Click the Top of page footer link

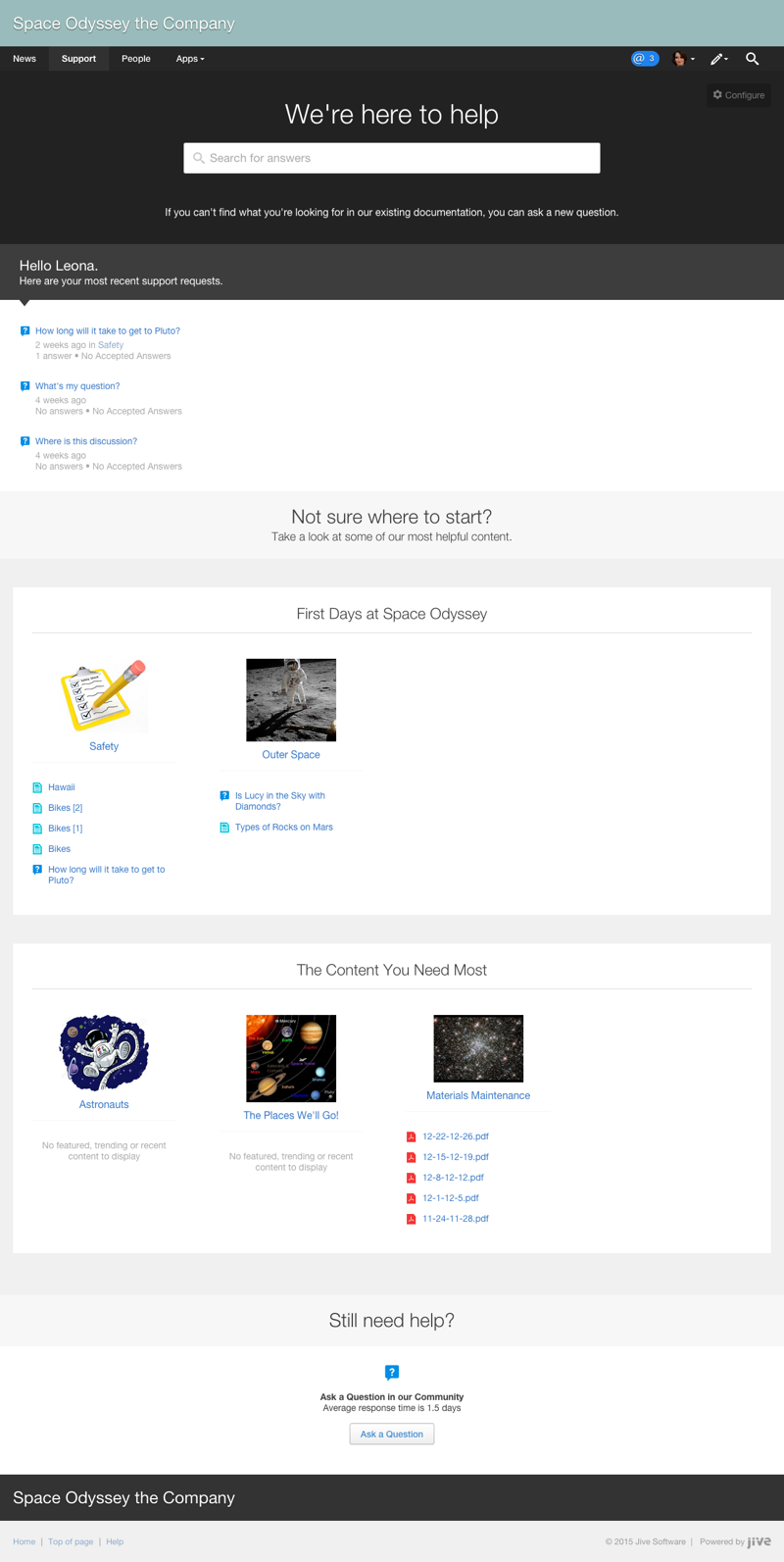tap(71, 1541)
